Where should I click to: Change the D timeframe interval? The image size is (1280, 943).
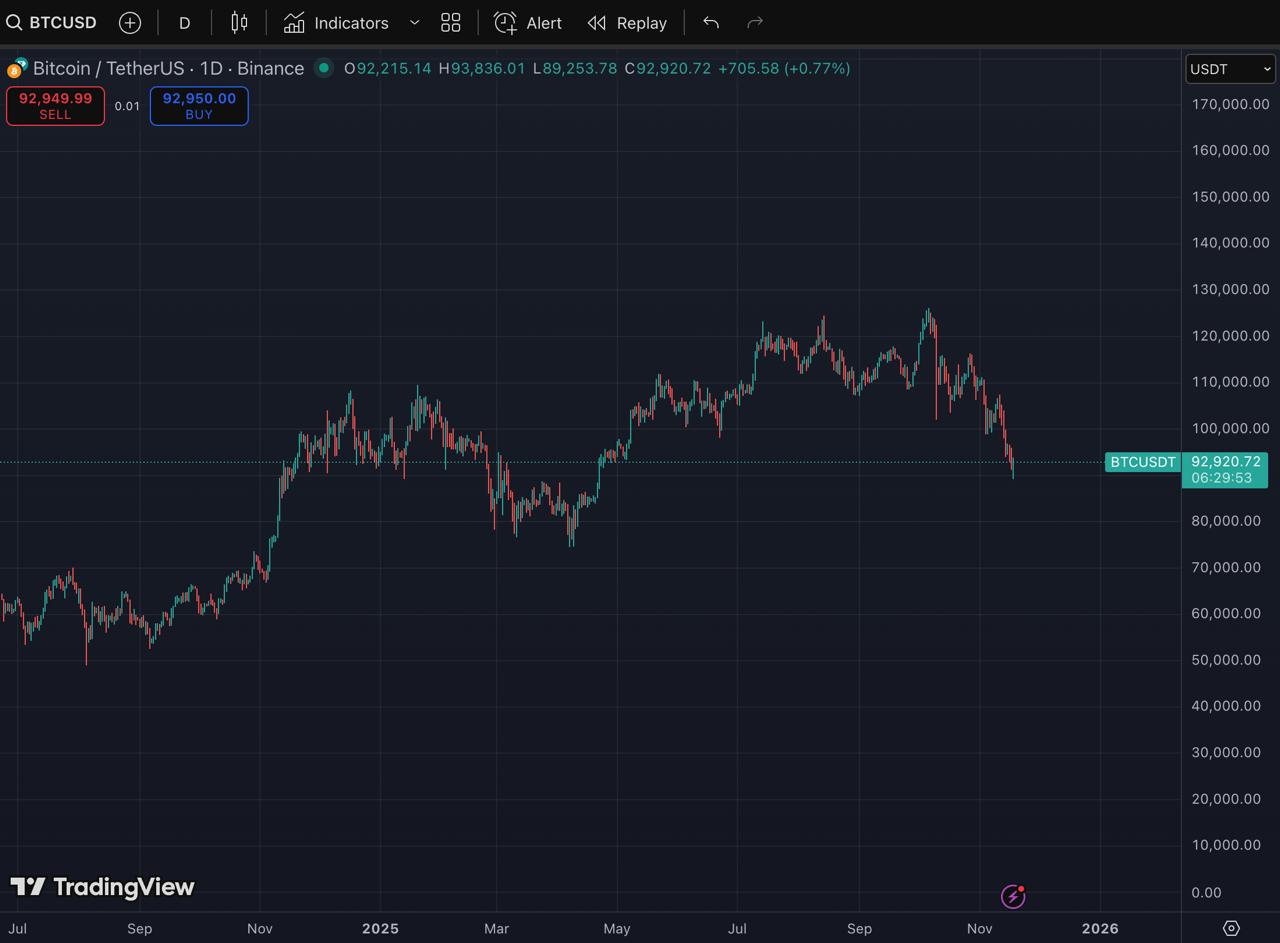coord(184,22)
